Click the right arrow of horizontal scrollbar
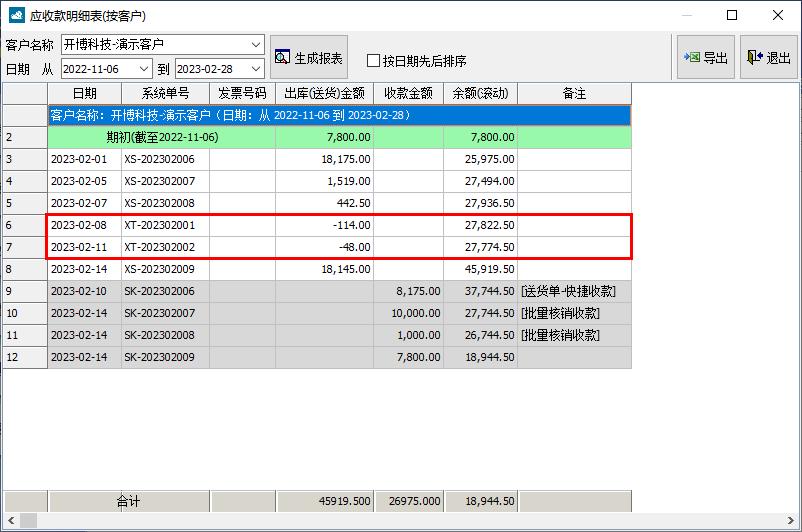 [x=790, y=521]
